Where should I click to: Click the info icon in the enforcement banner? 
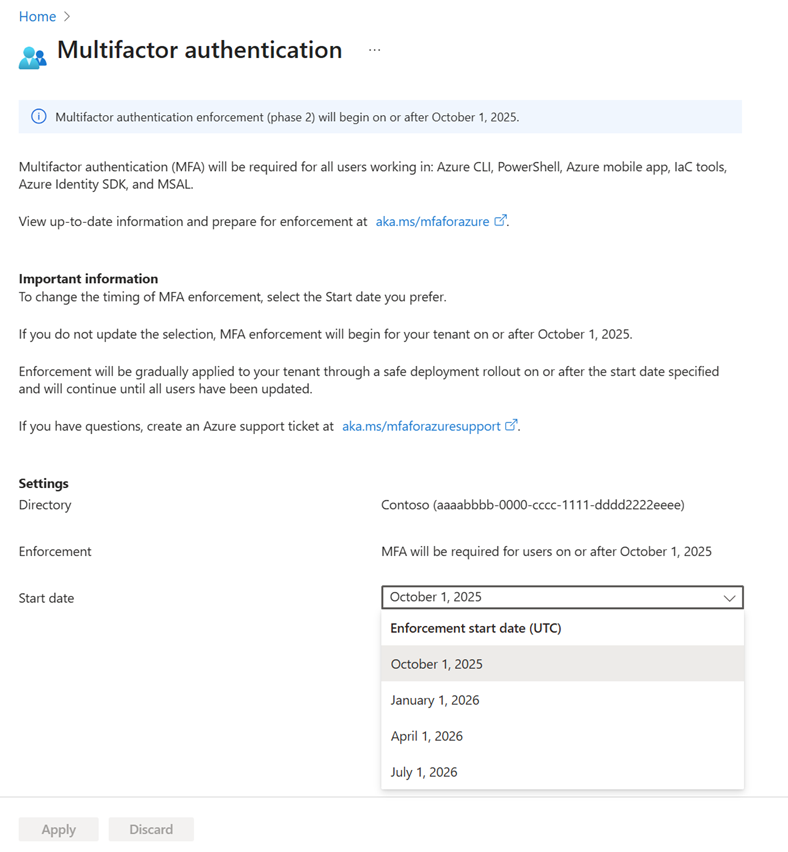point(38,117)
